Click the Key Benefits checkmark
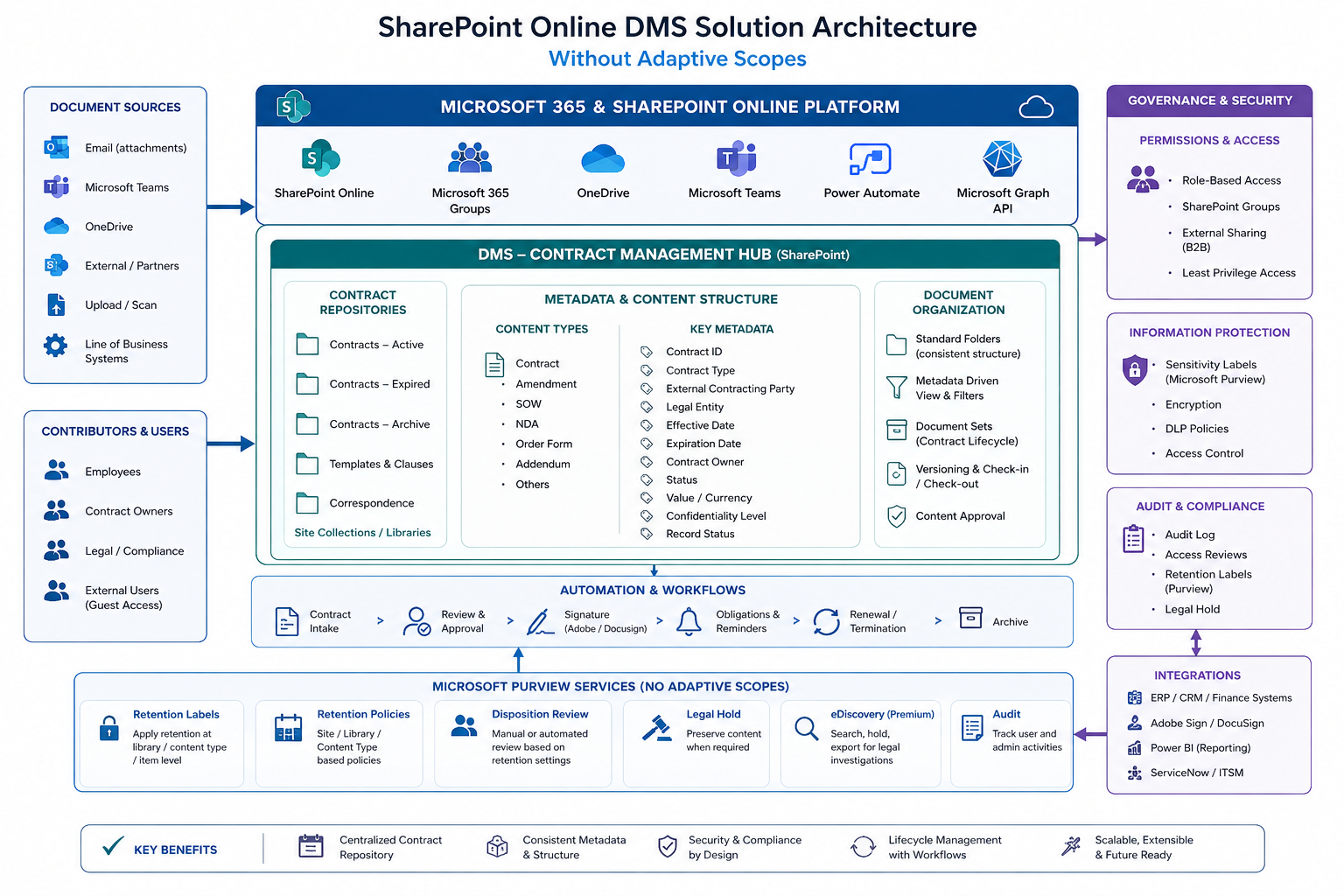1344x896 pixels. tap(113, 846)
